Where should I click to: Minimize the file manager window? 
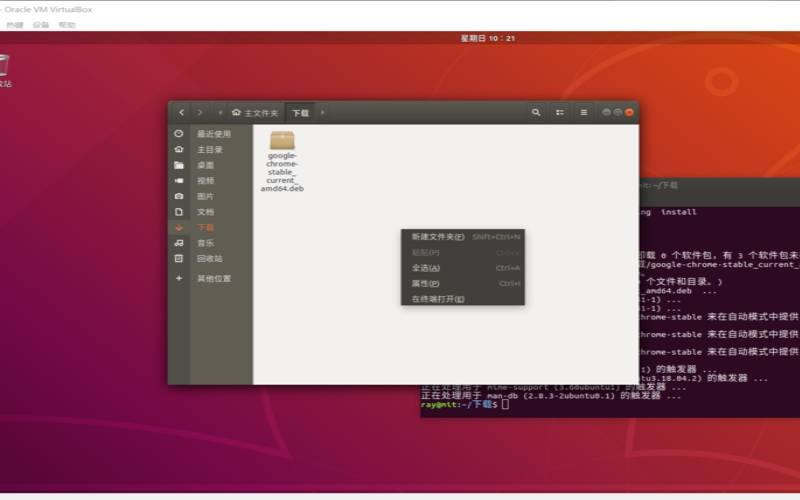606,112
